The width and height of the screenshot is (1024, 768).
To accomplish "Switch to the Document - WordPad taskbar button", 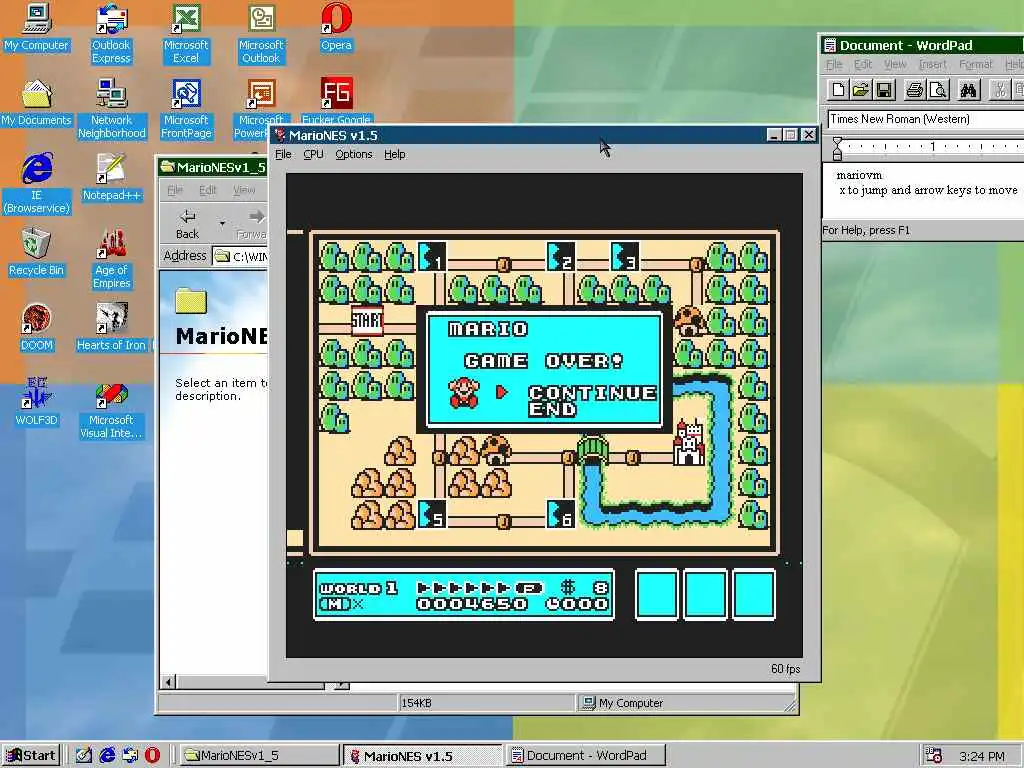I will [x=586, y=756].
